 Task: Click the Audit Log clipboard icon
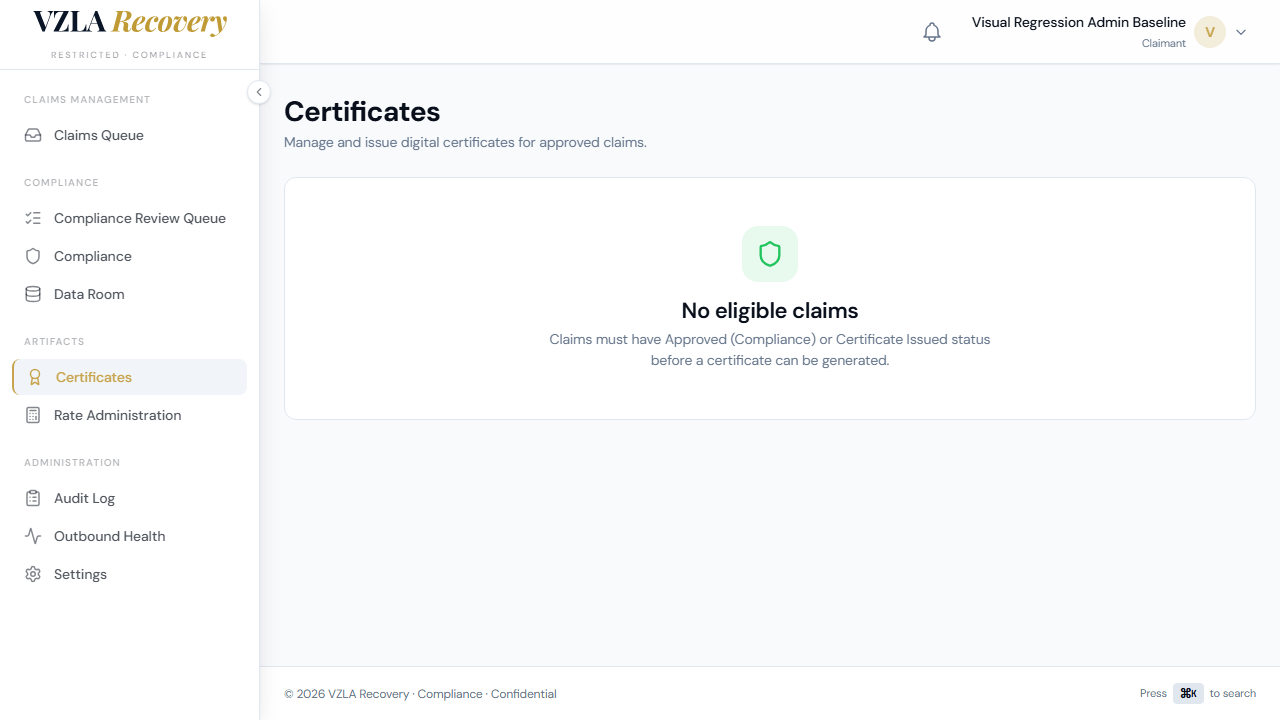click(33, 498)
